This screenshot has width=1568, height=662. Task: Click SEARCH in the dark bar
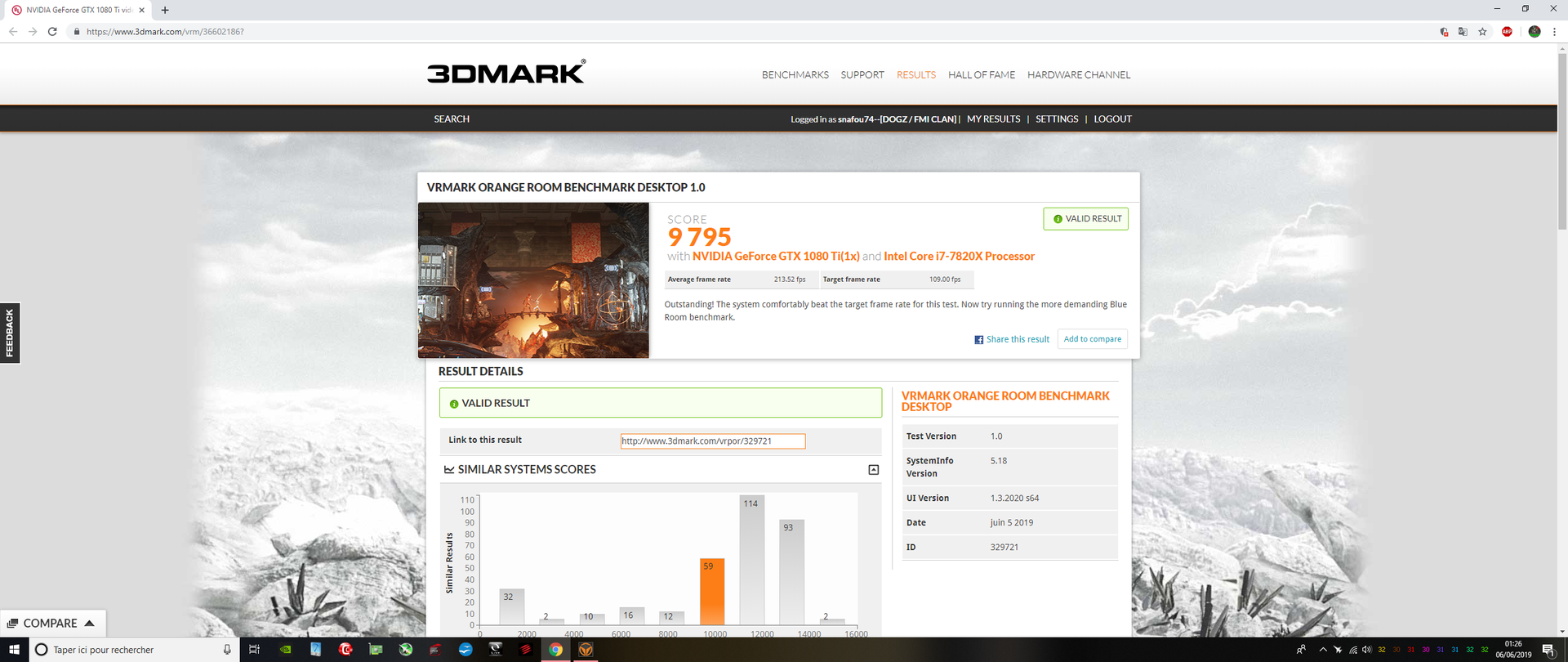(452, 119)
